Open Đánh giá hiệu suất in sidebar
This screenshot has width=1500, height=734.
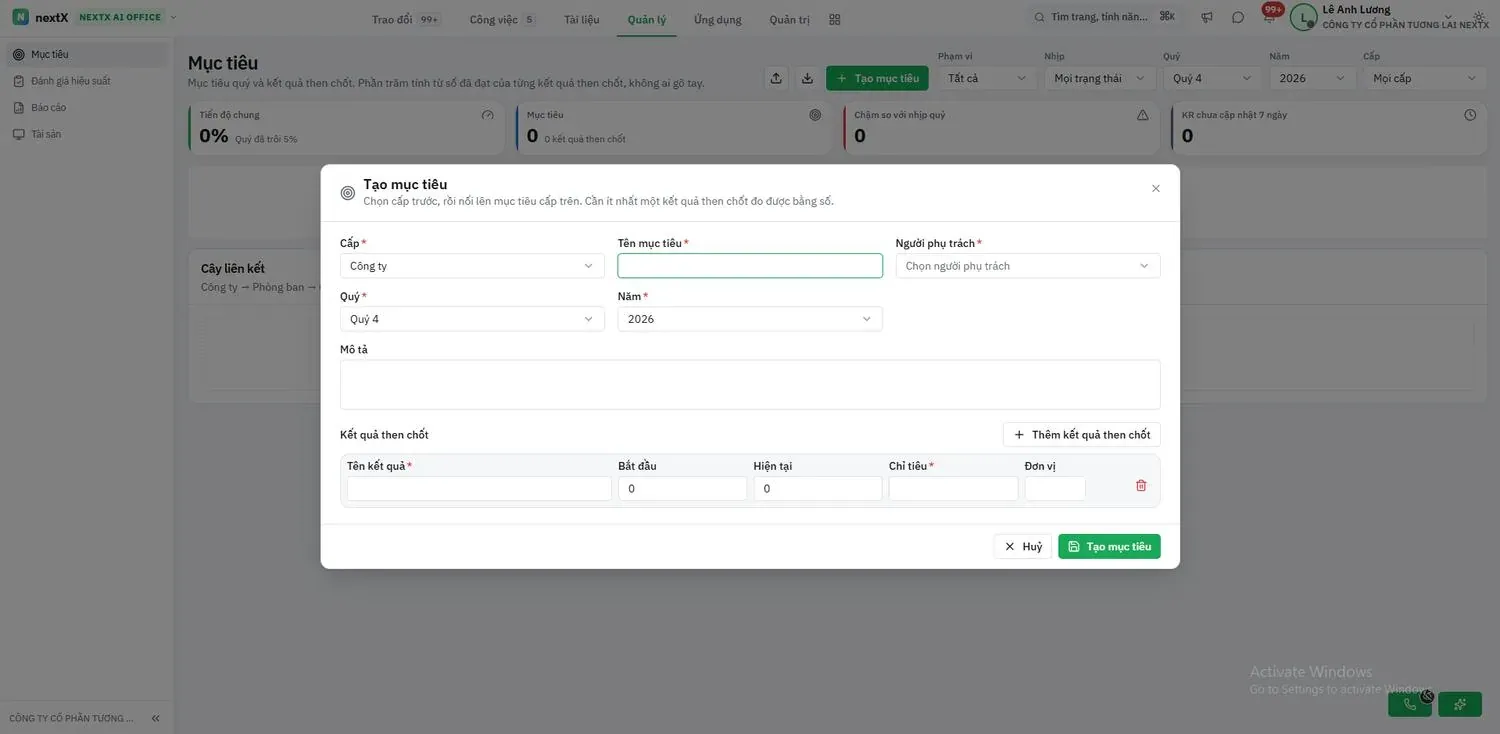(x=87, y=81)
